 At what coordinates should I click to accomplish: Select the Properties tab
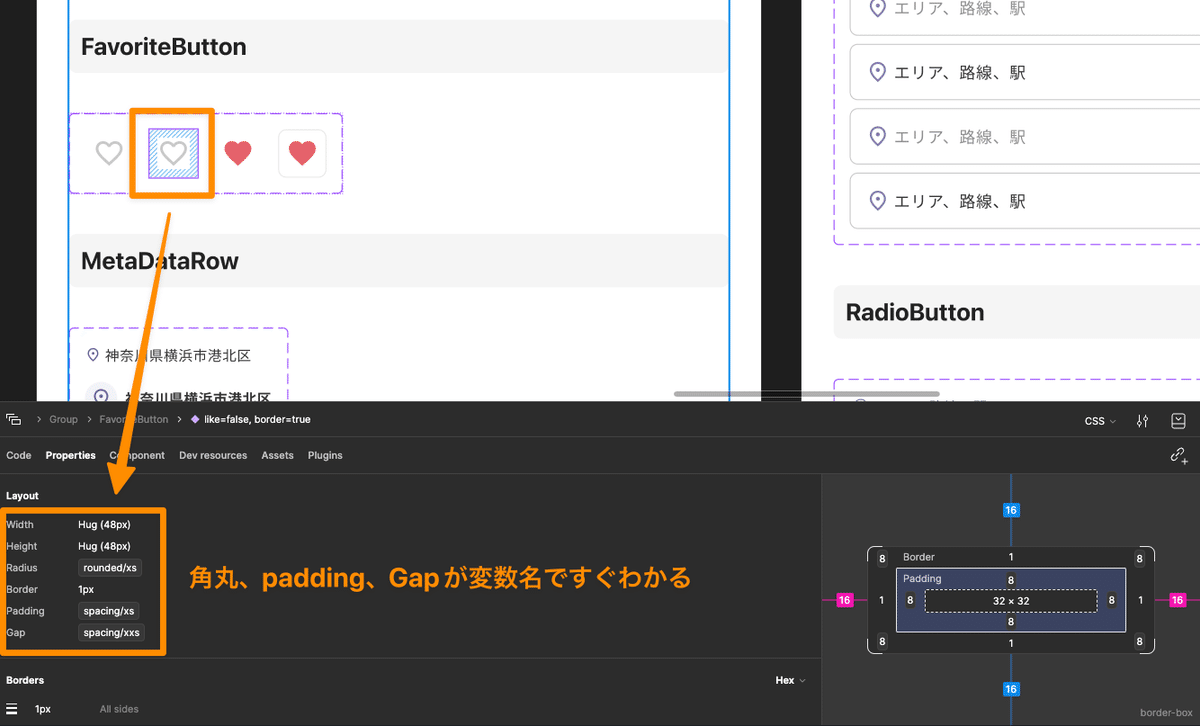(x=70, y=455)
